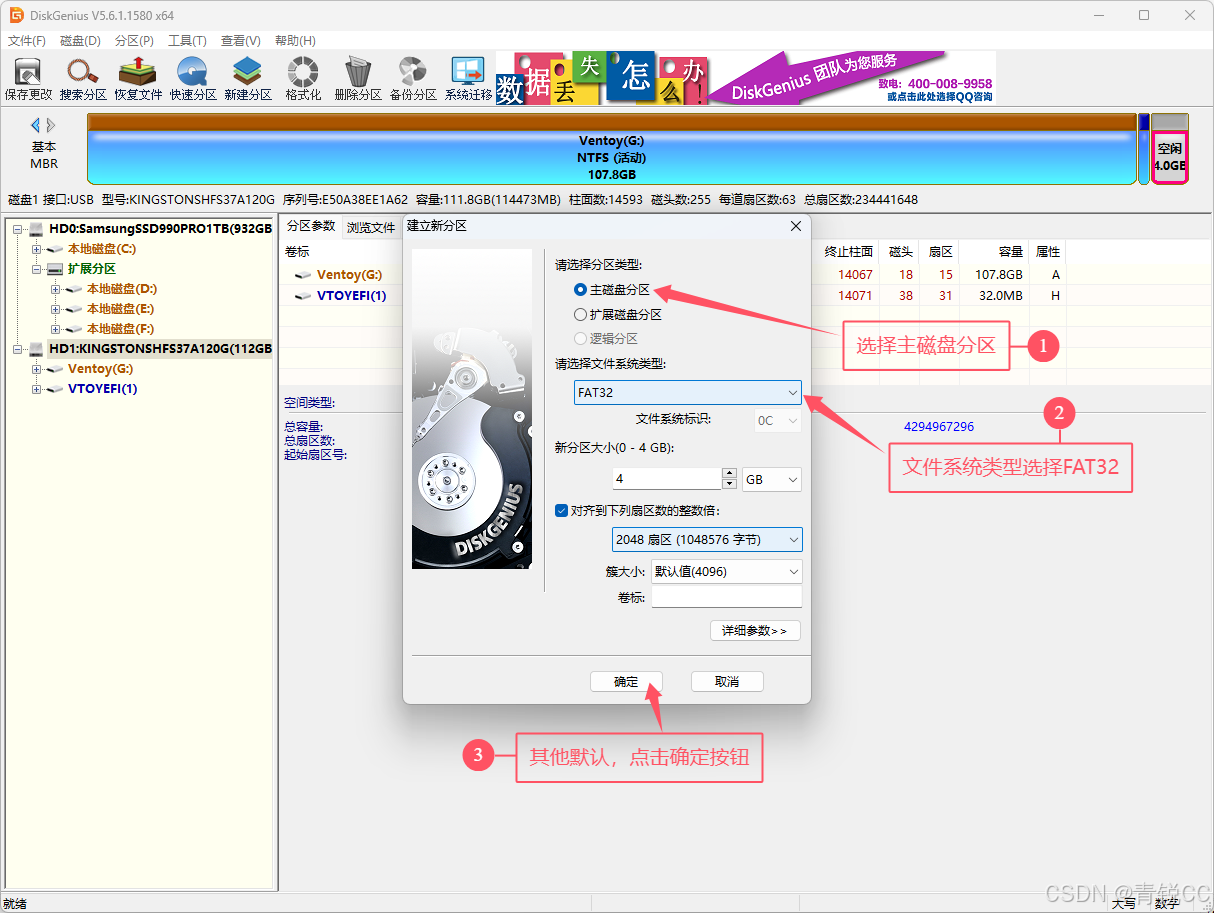Select 本地磁盘(F:) in the disk tree
Image resolution: width=1214 pixels, height=913 pixels.
(x=121, y=329)
